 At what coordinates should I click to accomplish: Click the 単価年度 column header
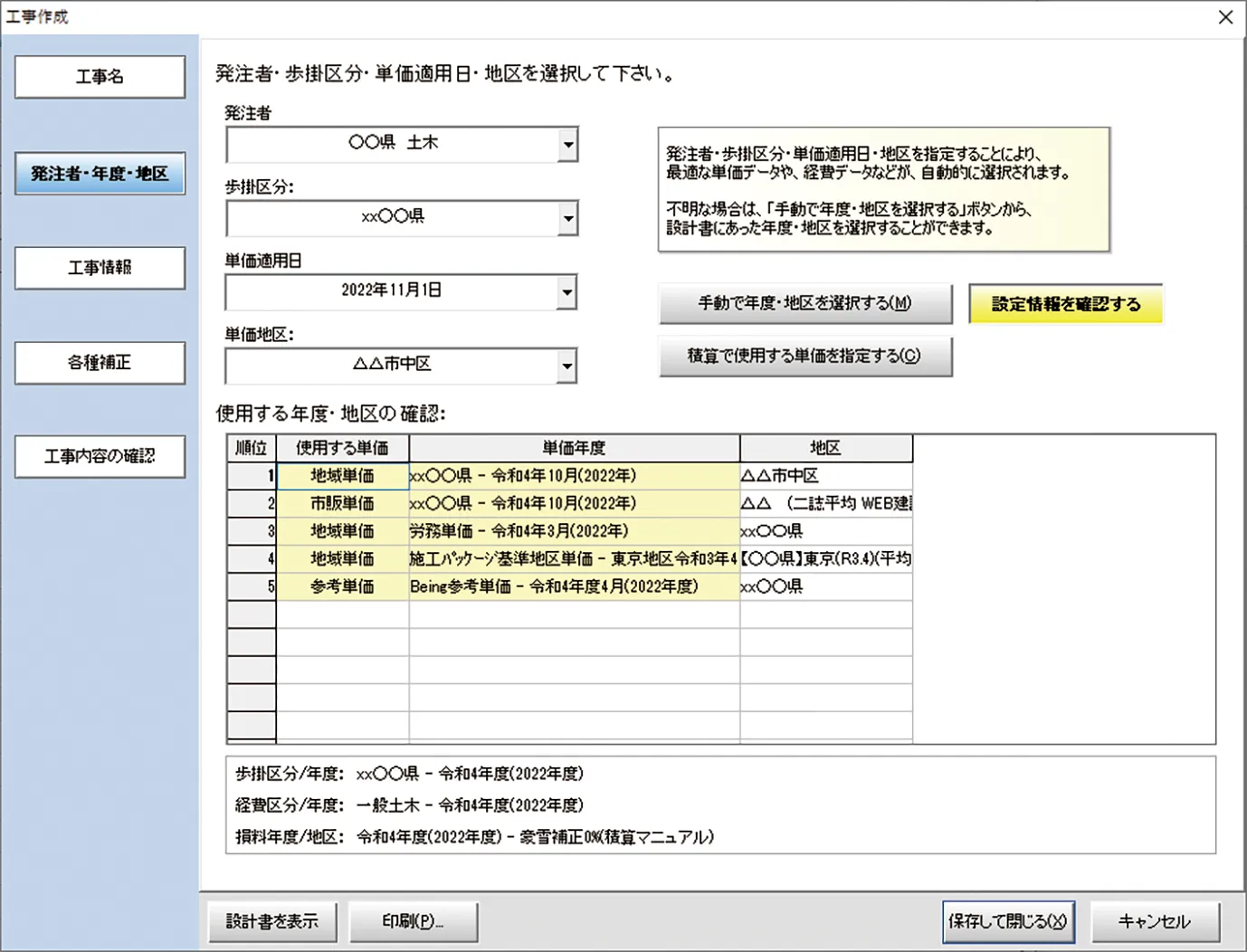point(574,448)
